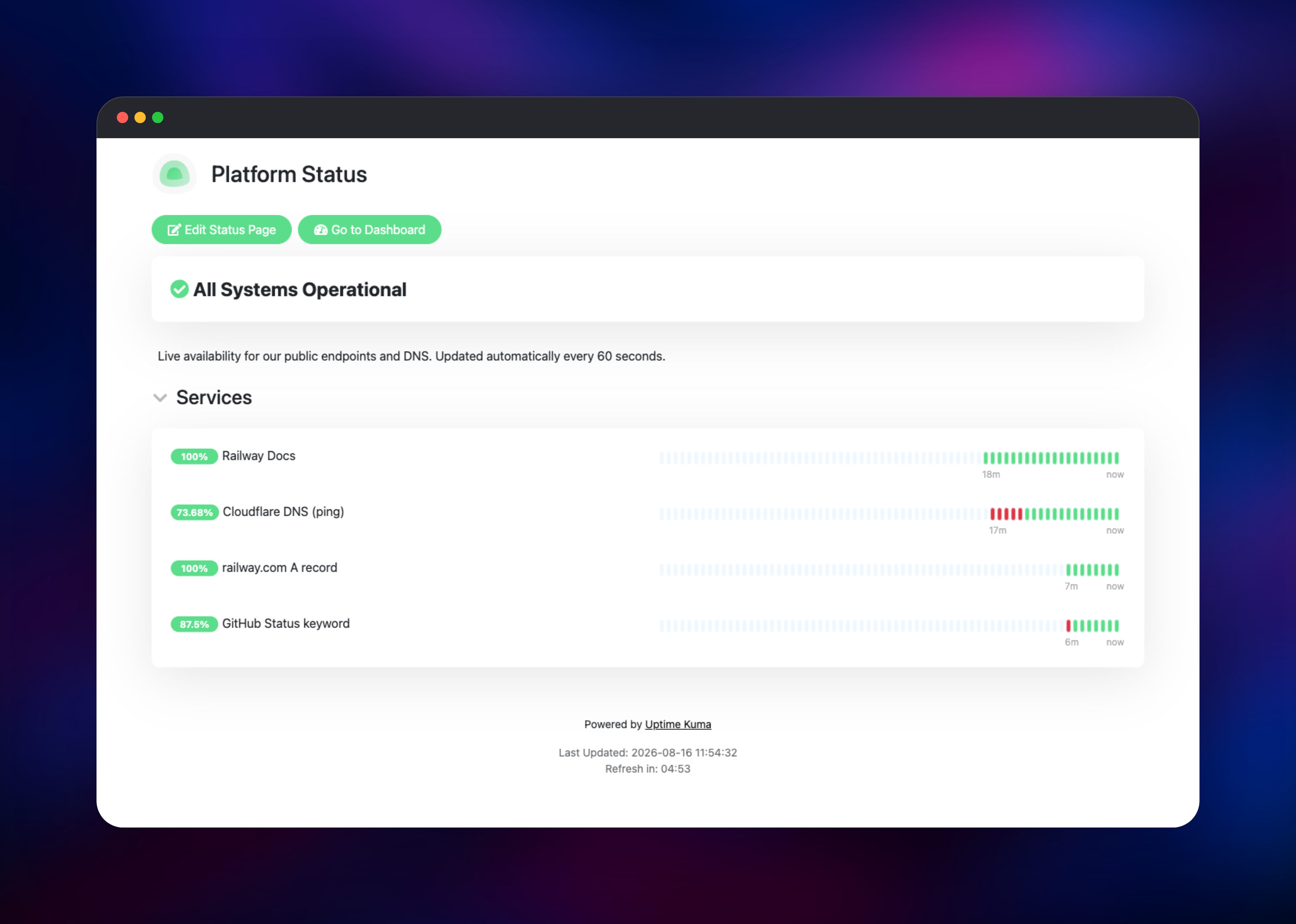Click the gauge icon on Go to Dashboard
The height and width of the screenshot is (924, 1296).
(321, 230)
